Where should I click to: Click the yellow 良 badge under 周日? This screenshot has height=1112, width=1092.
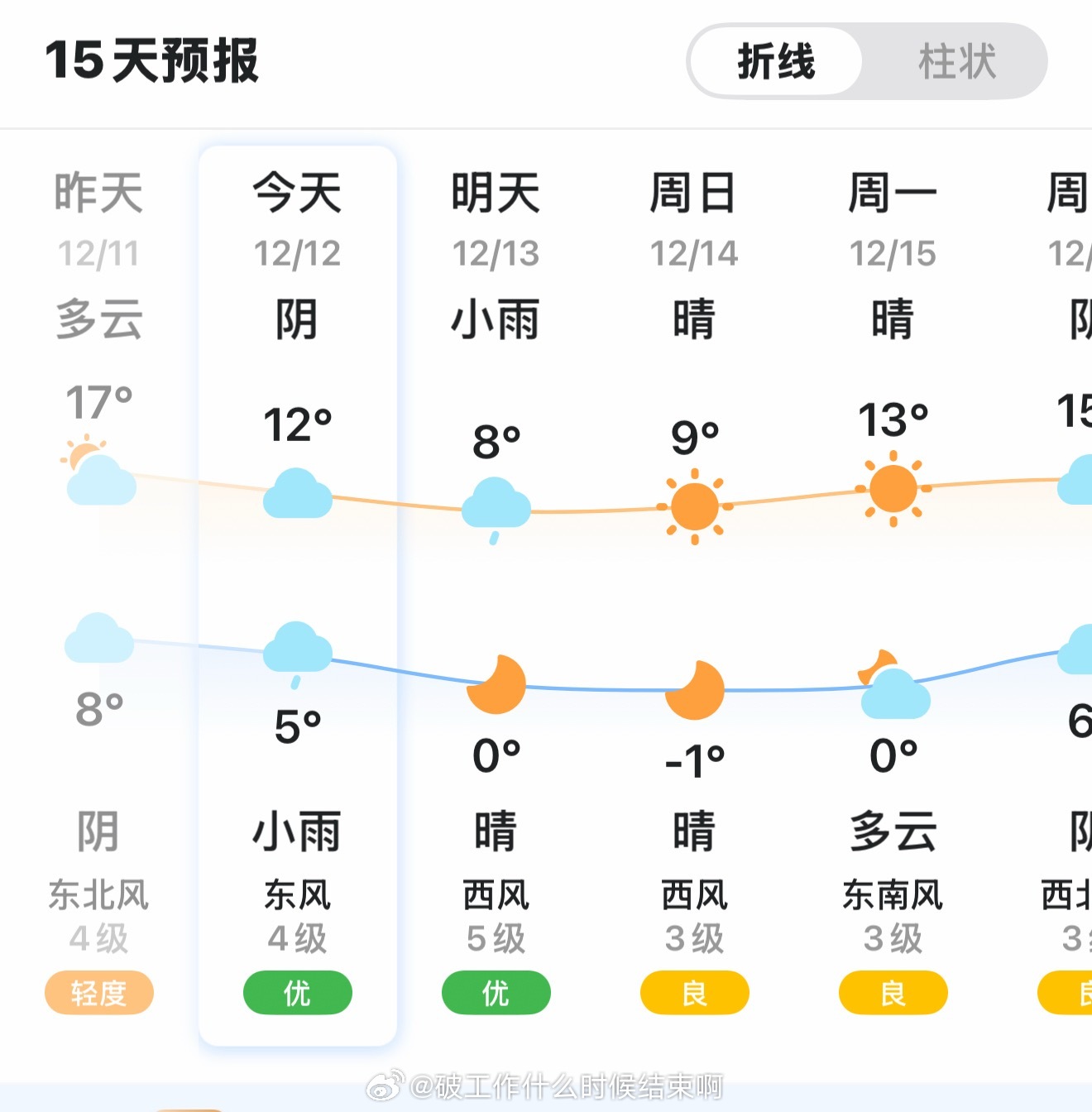[x=695, y=994]
